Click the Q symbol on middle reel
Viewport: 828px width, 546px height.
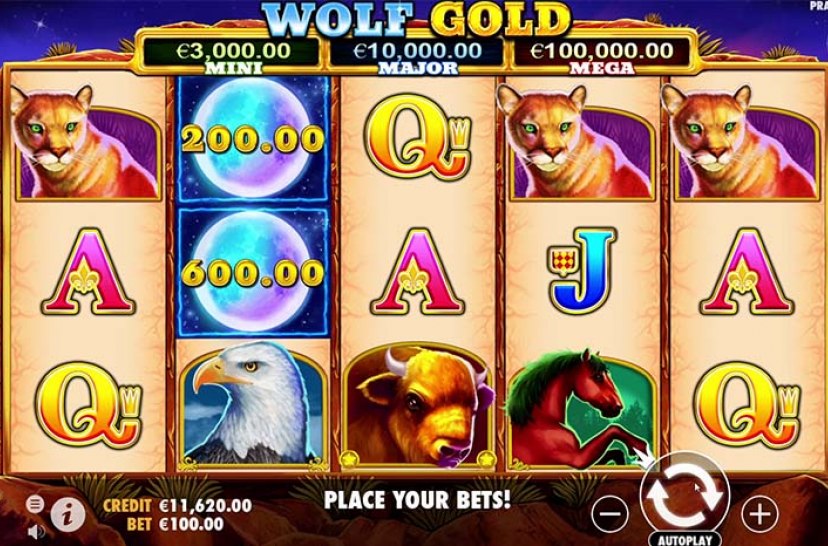[418, 138]
